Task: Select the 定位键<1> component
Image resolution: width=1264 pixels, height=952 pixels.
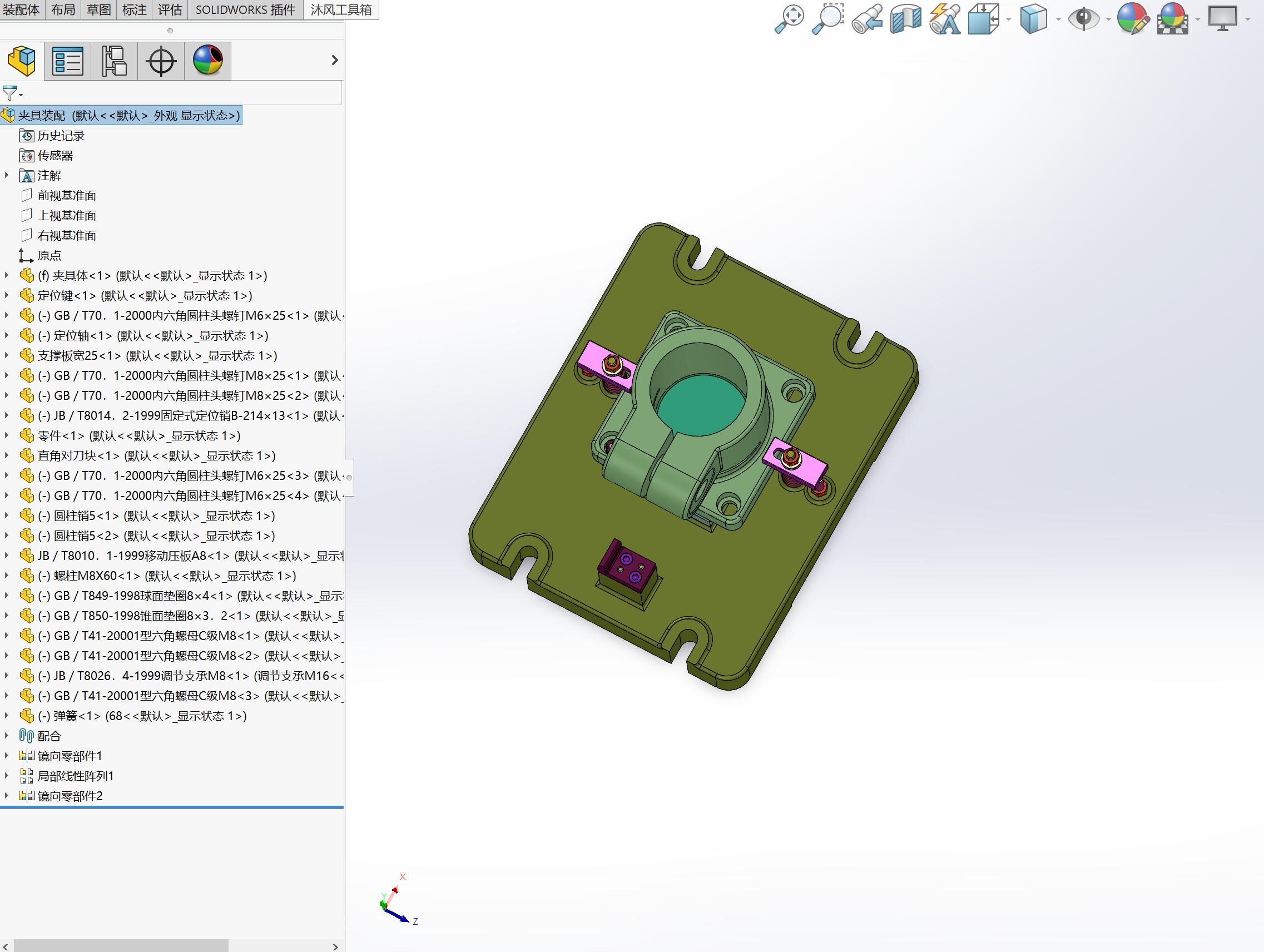Action: [x=136, y=295]
